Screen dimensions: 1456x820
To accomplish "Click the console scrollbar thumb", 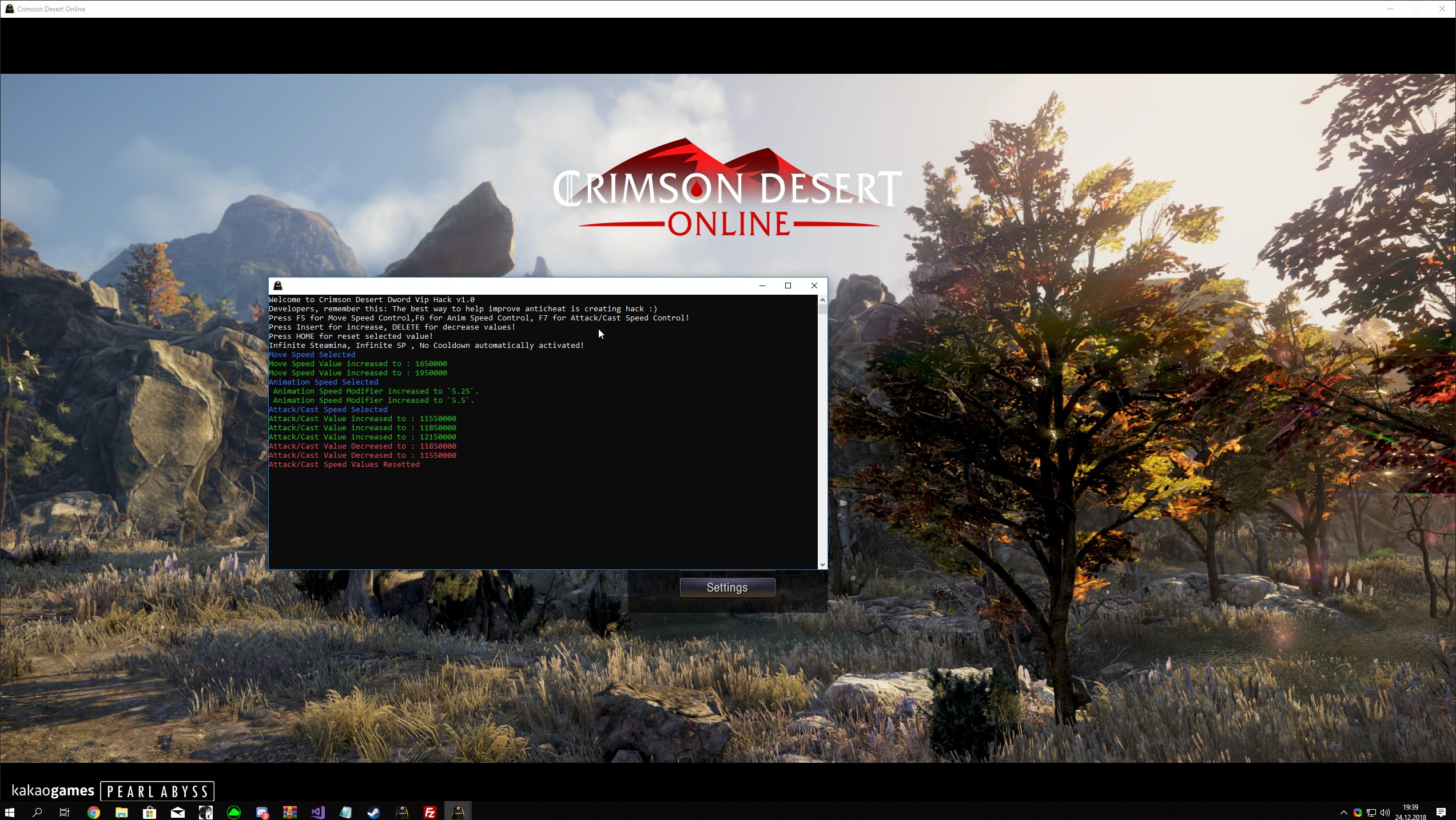I will click(x=822, y=310).
